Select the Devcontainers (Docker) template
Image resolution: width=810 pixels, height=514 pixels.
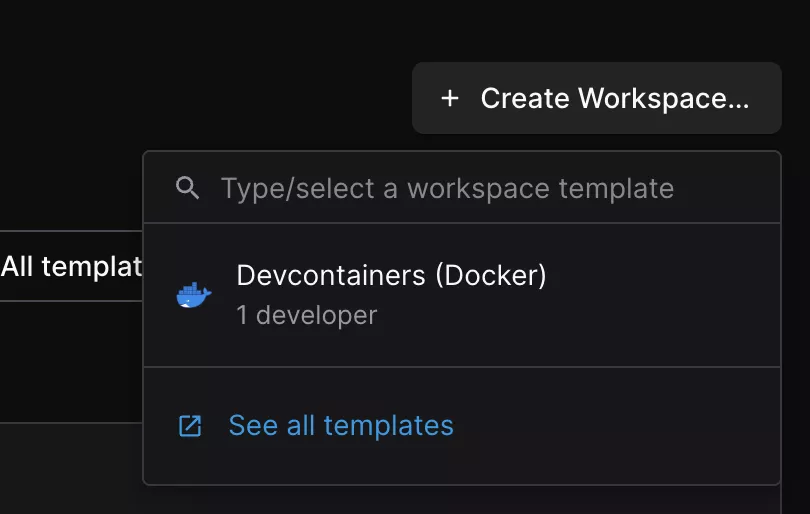pyautogui.click(x=462, y=295)
